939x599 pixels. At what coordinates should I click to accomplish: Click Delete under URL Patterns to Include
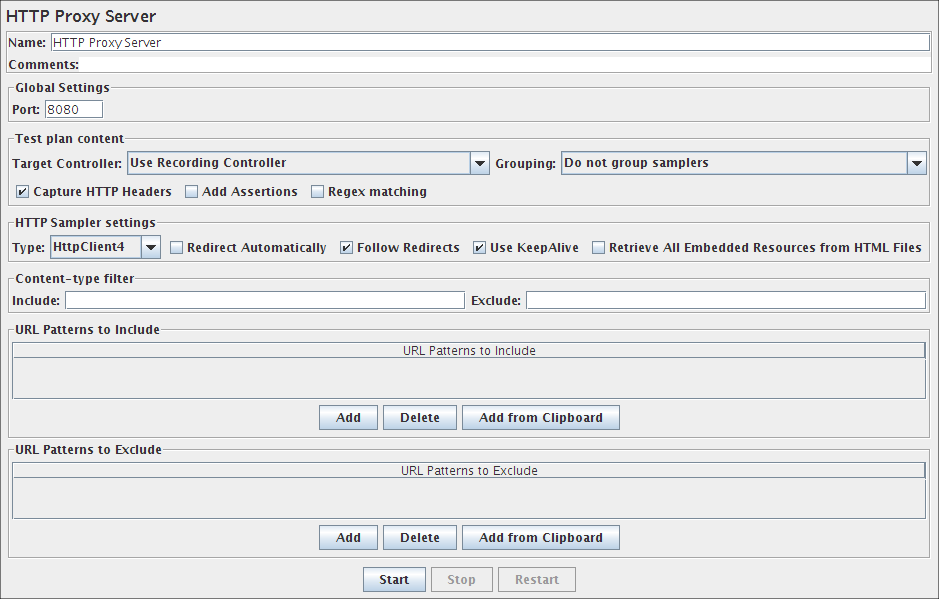[419, 418]
